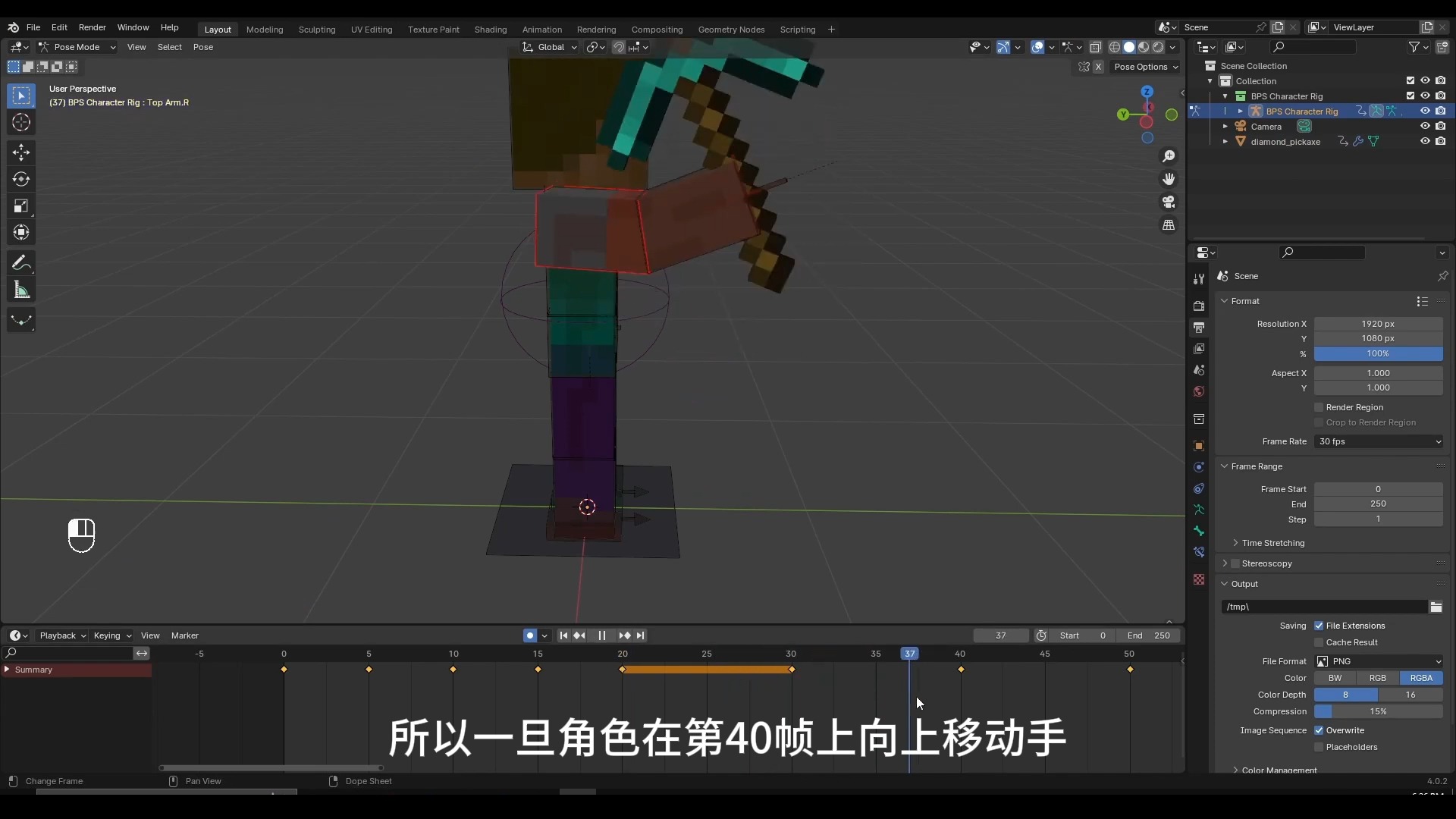The width and height of the screenshot is (1456, 819).
Task: Pause the animation playback
Action: point(601,635)
